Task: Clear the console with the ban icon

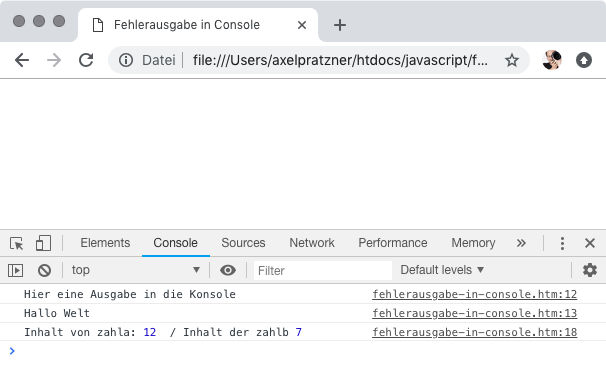Action: click(44, 270)
